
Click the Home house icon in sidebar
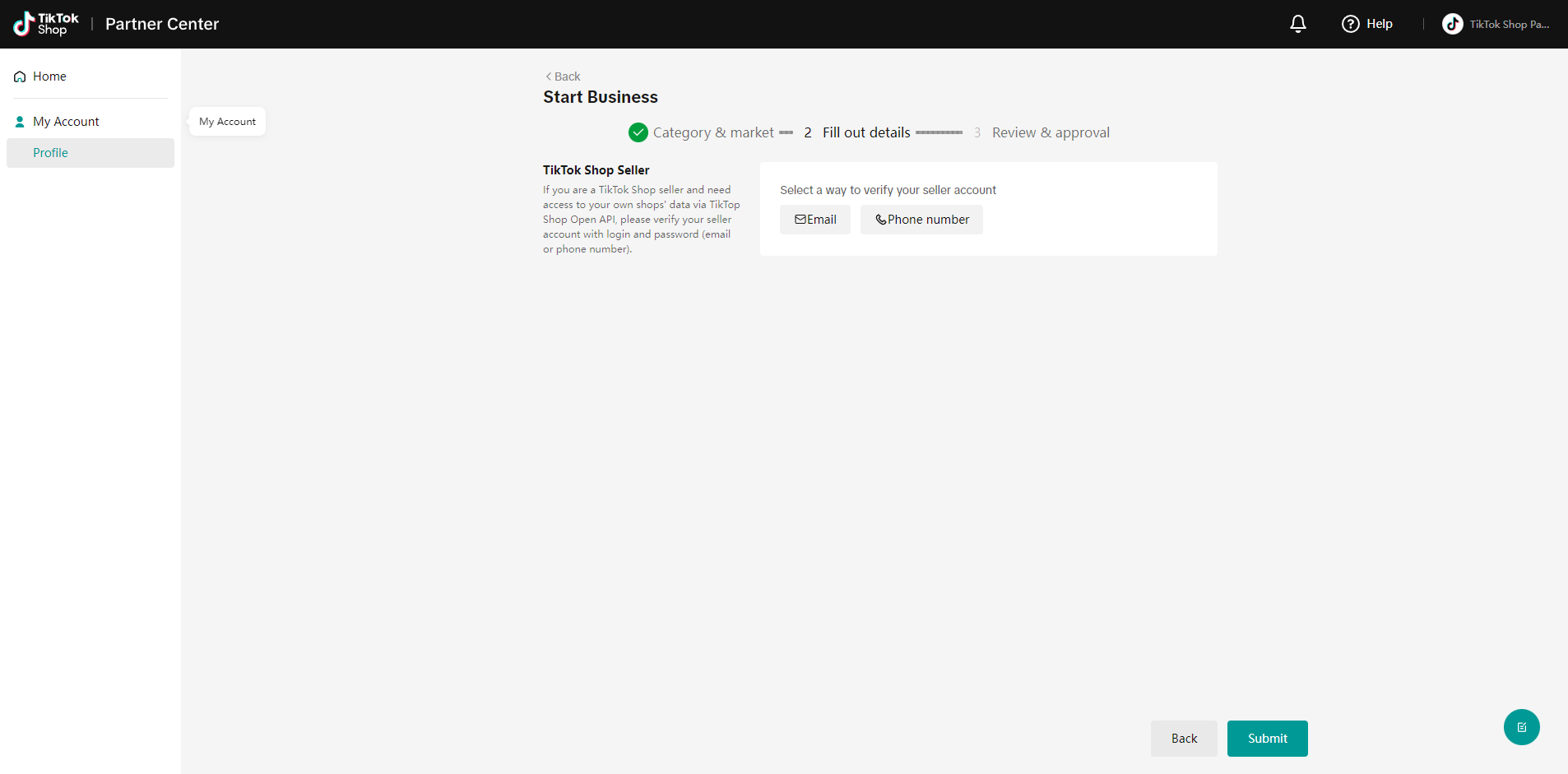tap(20, 76)
